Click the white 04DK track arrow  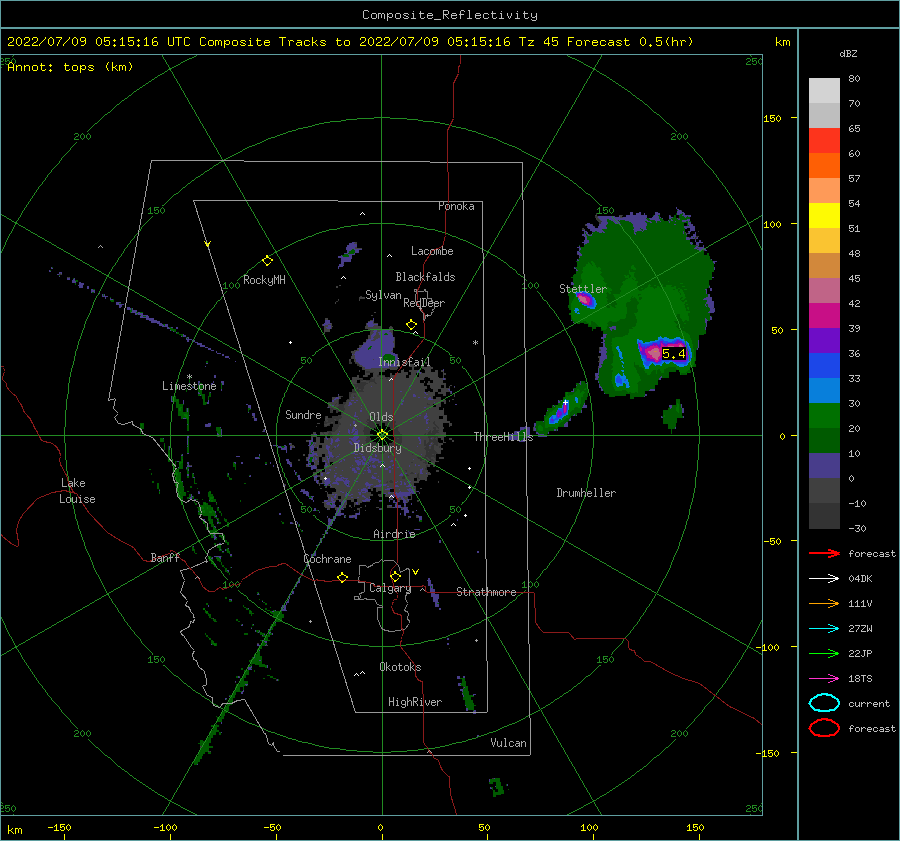coord(824,579)
